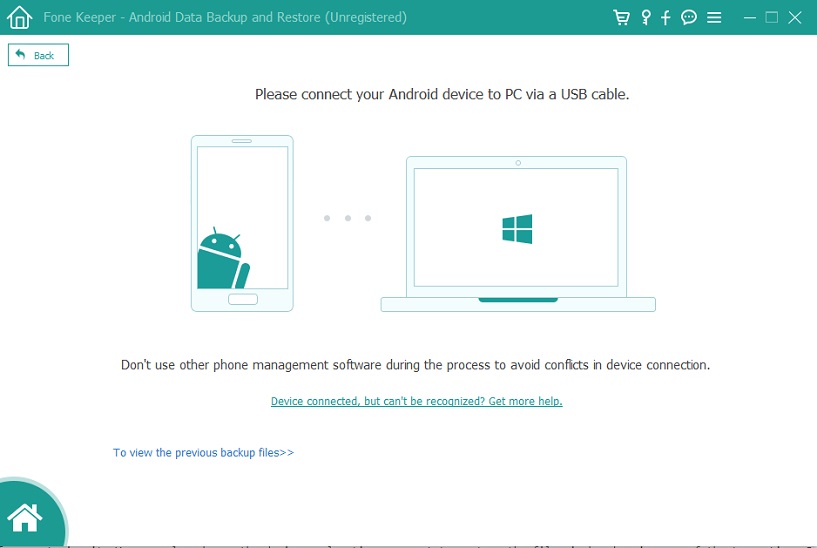Open registration via the key icon
Image resolution: width=817 pixels, height=548 pixels.
click(646, 17)
